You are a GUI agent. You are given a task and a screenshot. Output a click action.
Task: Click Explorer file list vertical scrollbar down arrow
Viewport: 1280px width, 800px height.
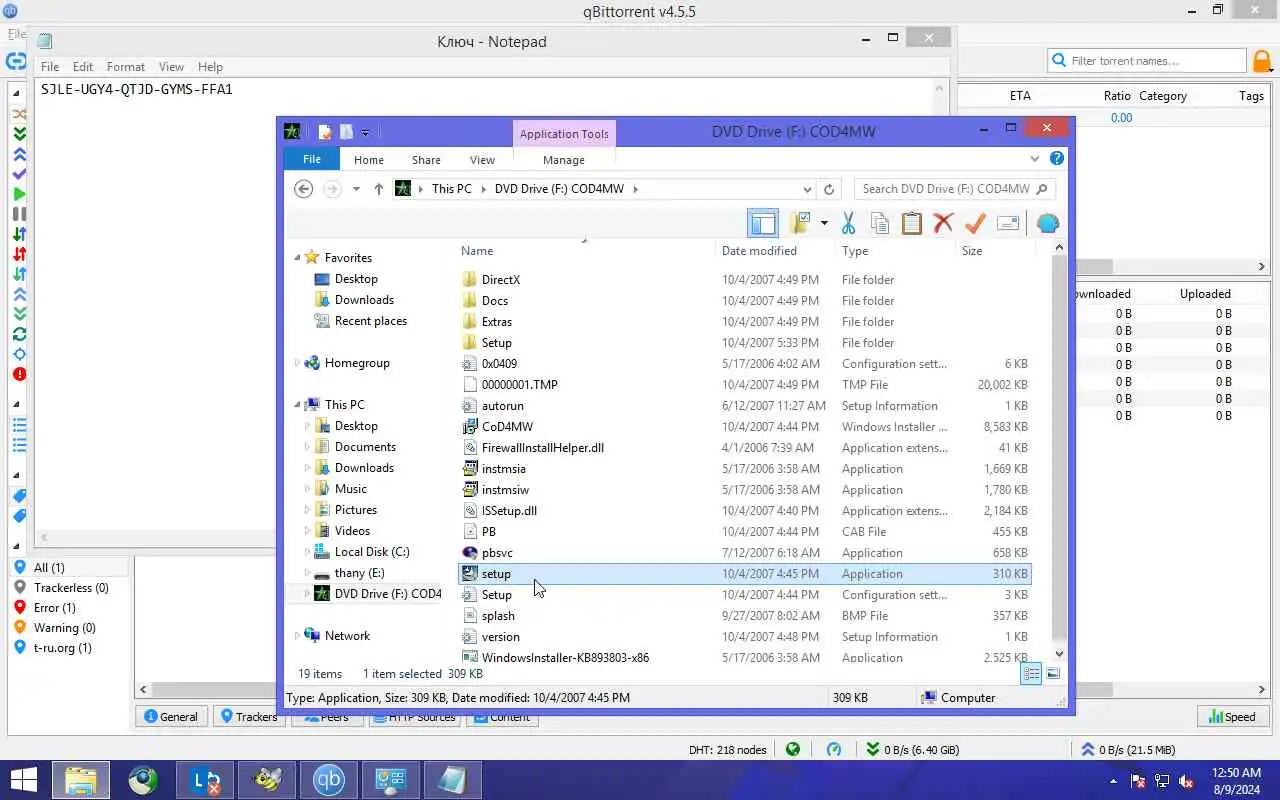click(x=1059, y=654)
